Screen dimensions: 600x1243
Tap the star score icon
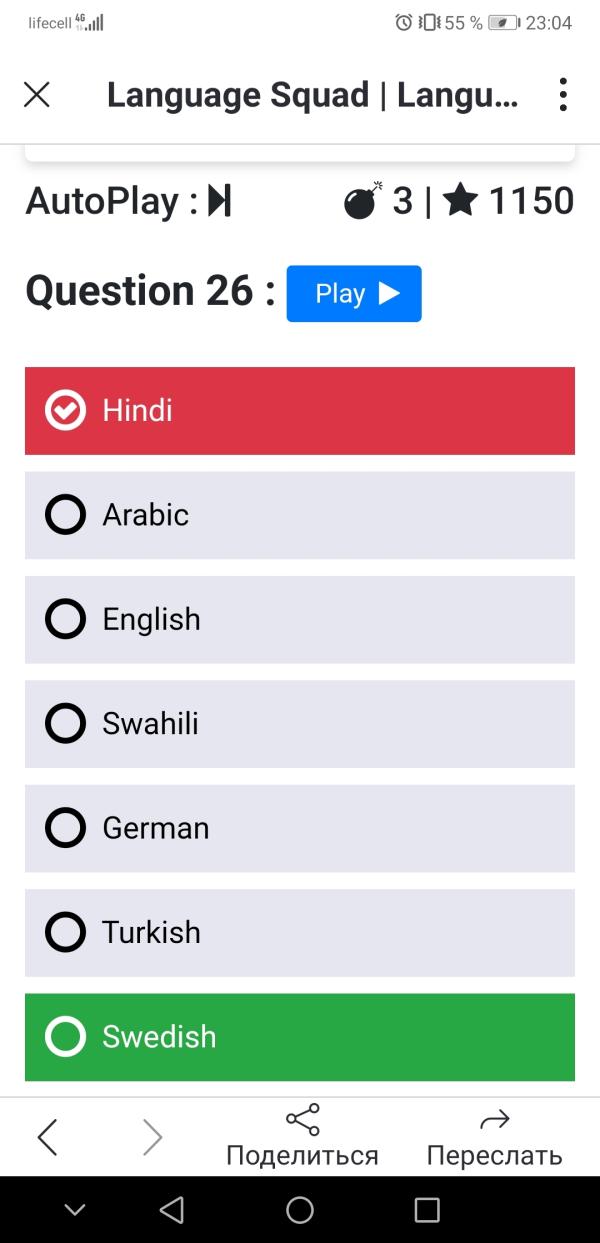461,200
